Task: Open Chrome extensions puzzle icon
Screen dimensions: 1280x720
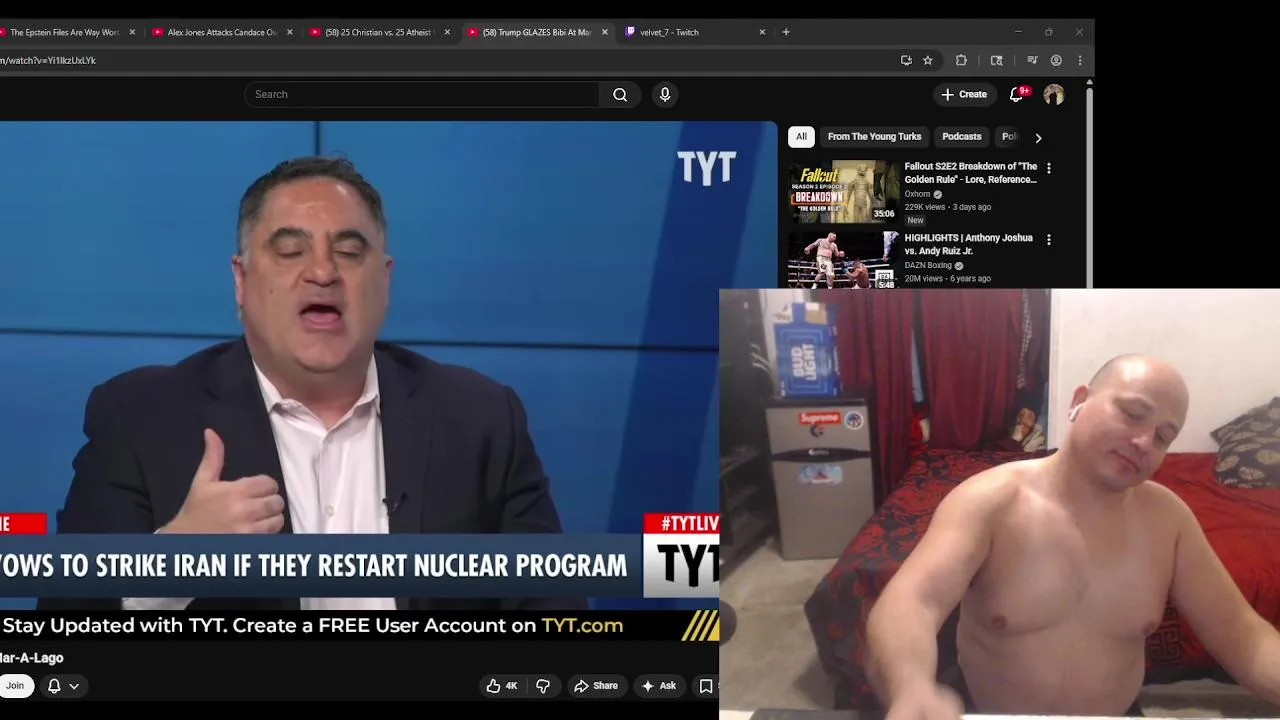Action: pyautogui.click(x=961, y=60)
